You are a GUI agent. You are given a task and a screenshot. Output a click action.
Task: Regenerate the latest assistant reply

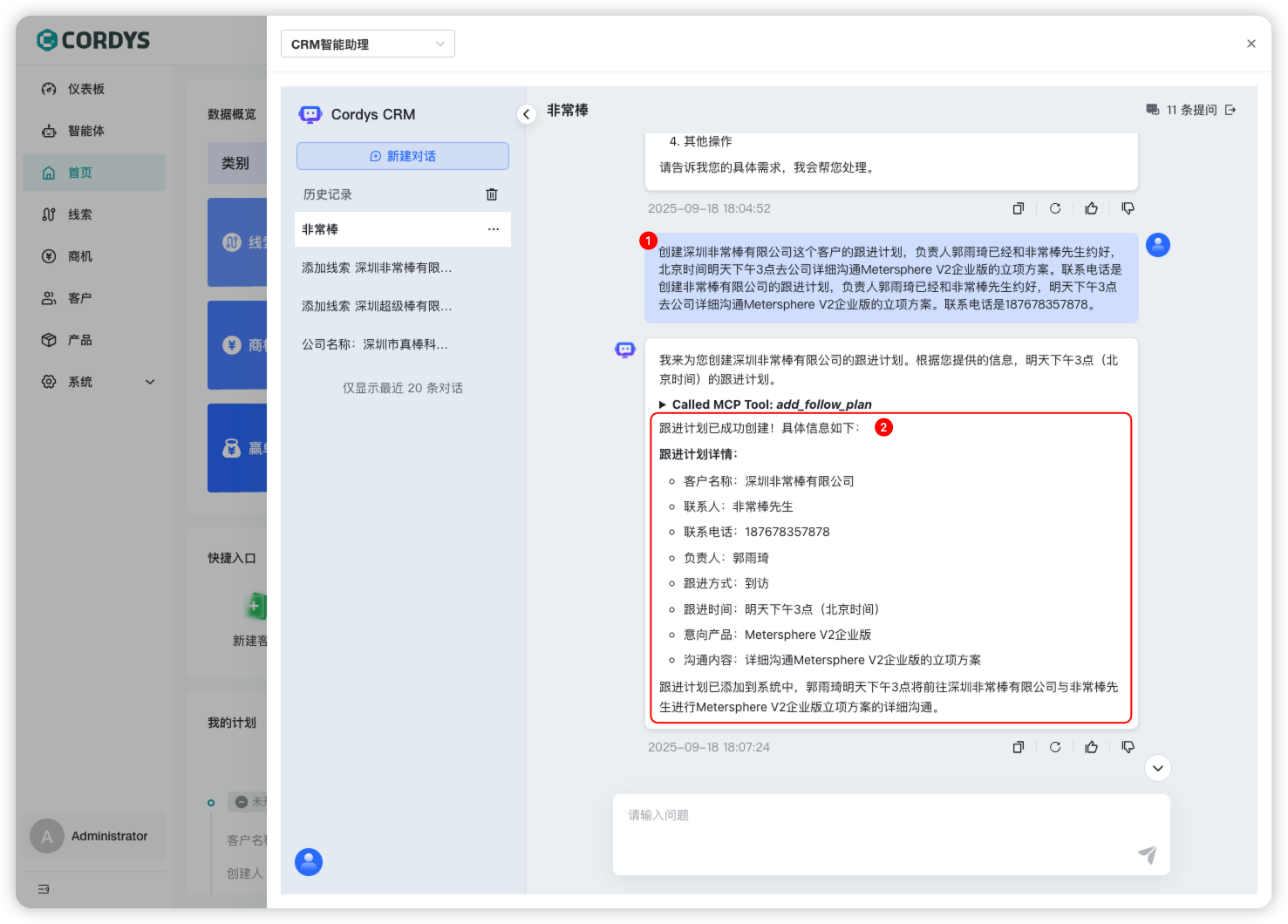1055,747
